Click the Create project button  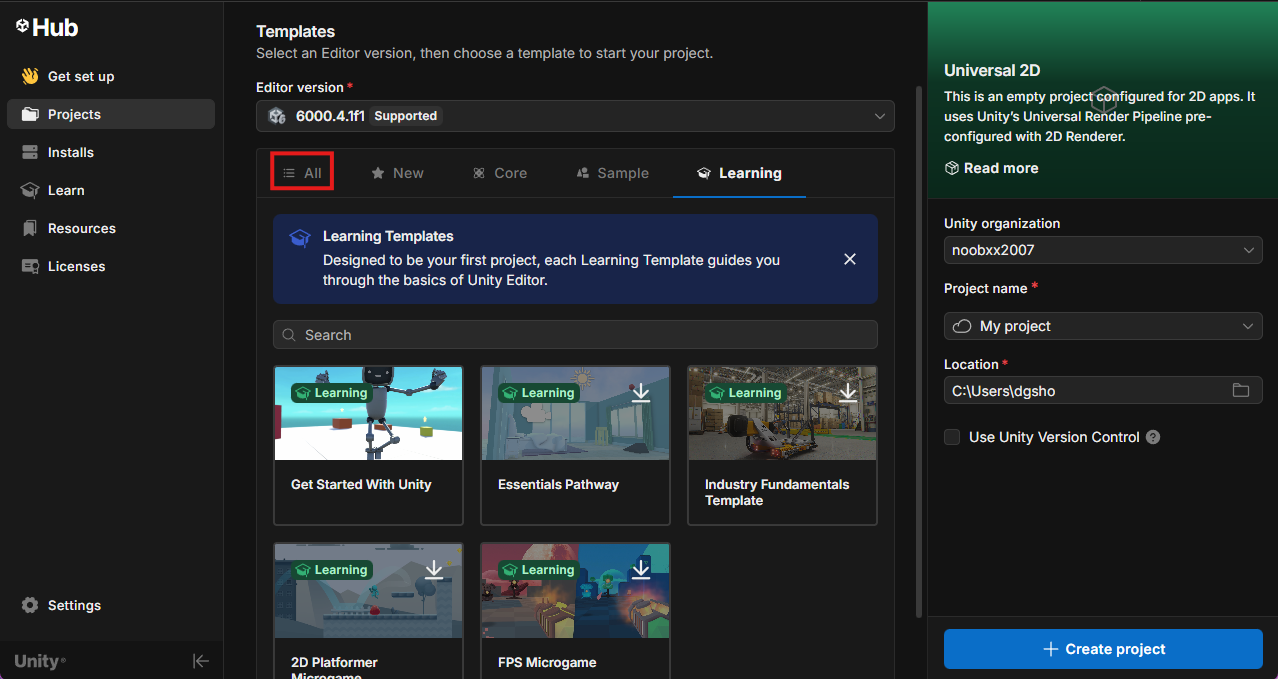1103,649
